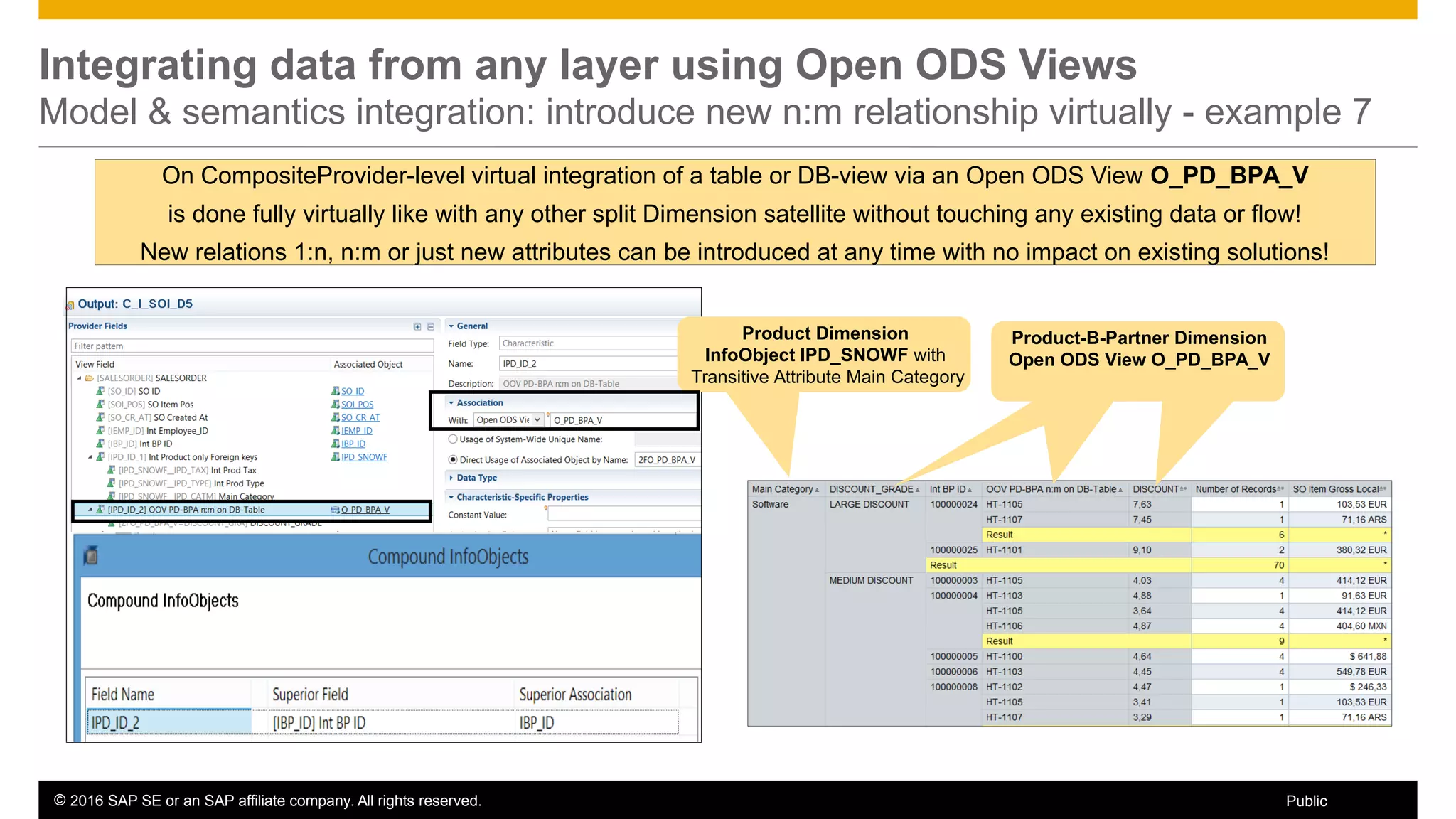
Task: Click the icon beside Int Prod Type attribute
Action: (111, 483)
